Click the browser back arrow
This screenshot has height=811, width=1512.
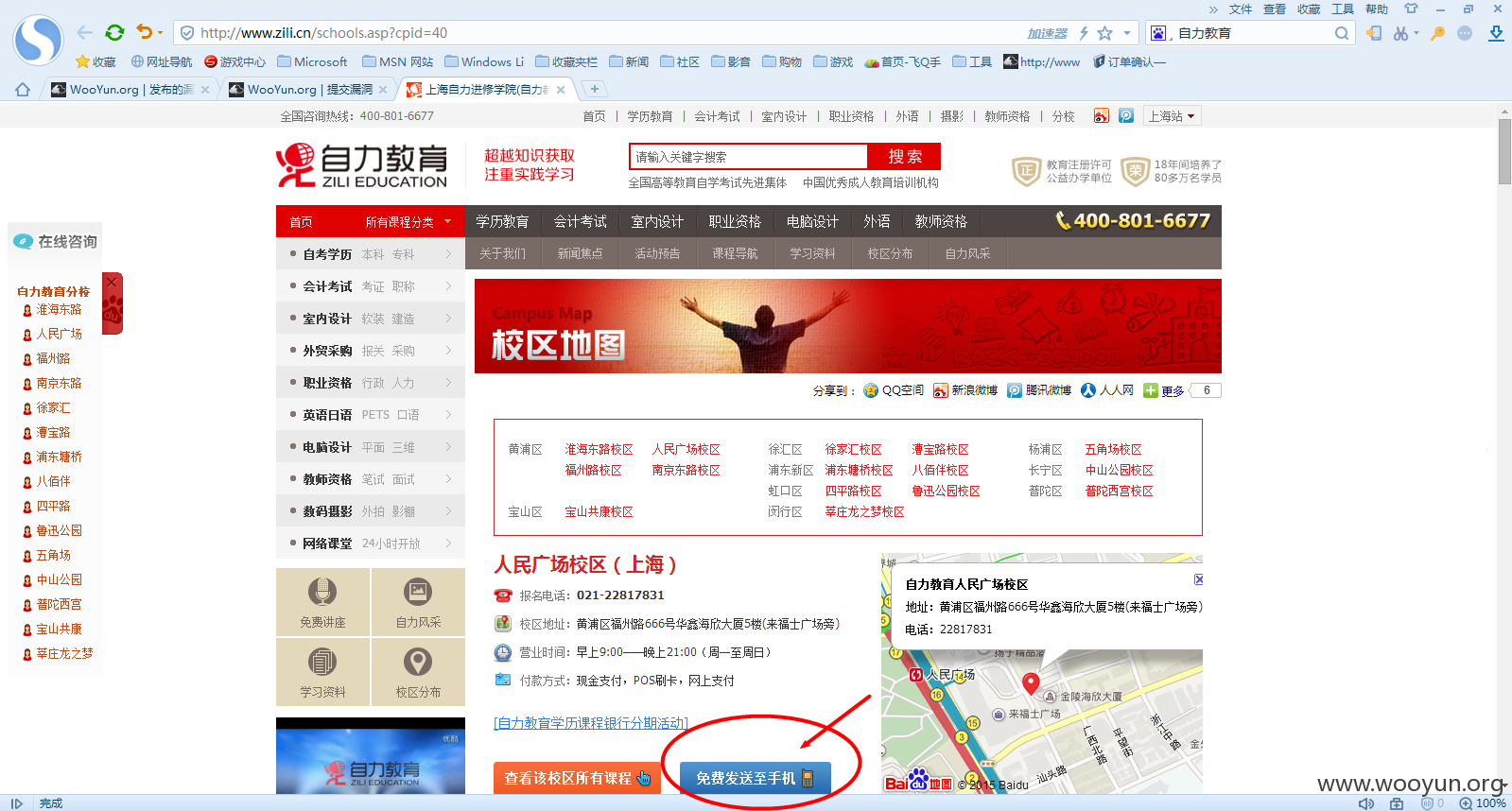tap(84, 33)
